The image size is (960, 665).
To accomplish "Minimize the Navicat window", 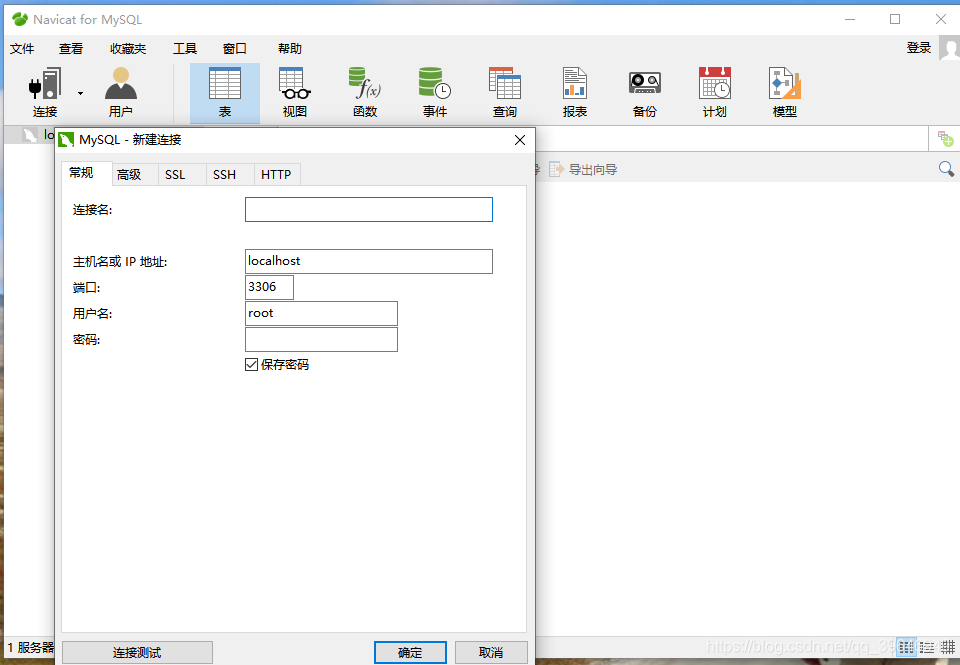I will [850, 19].
